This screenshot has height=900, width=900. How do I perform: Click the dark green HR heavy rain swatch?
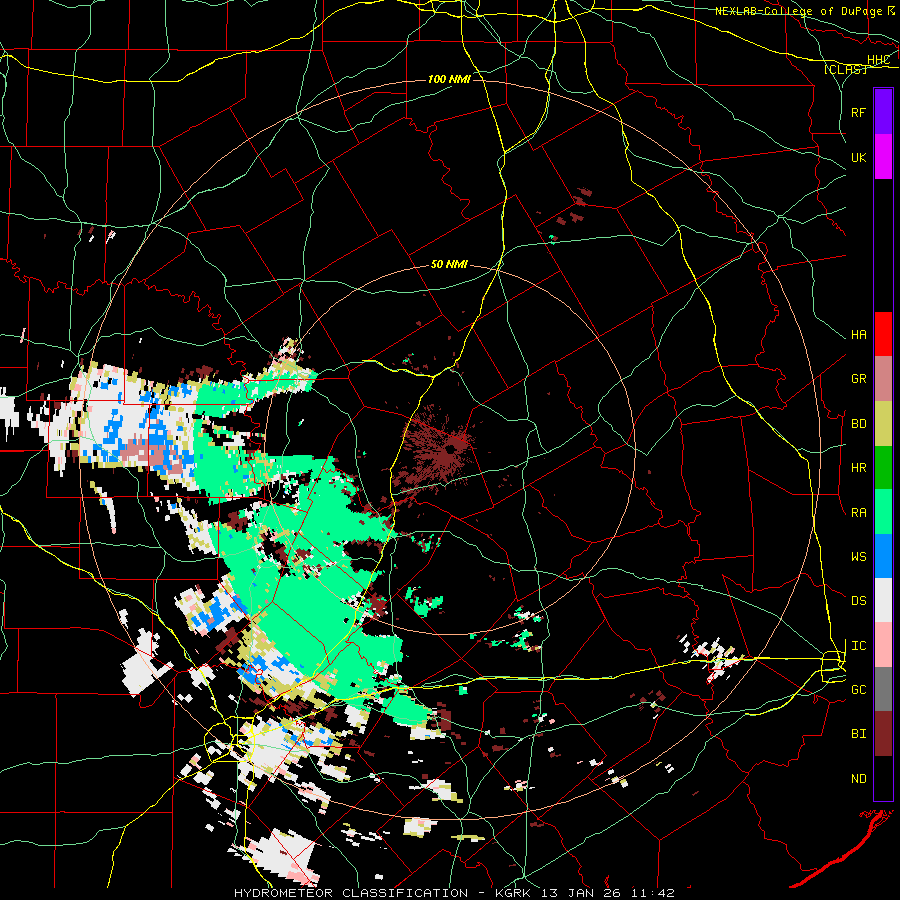pos(883,468)
